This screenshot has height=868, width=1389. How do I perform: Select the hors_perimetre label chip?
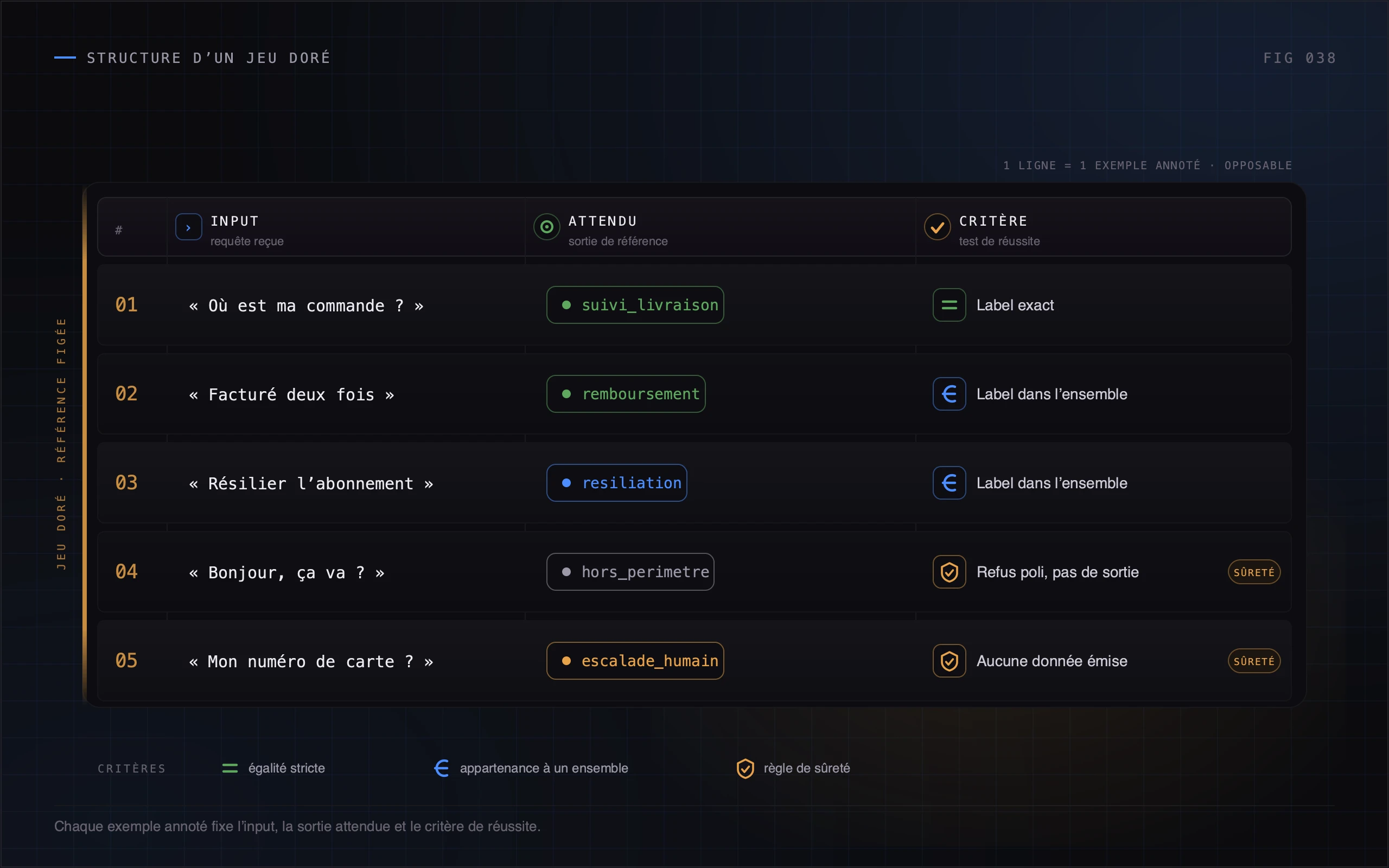630,572
